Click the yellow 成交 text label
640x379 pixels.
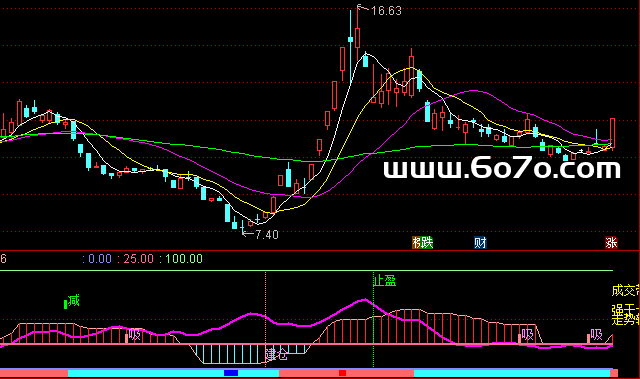625,290
